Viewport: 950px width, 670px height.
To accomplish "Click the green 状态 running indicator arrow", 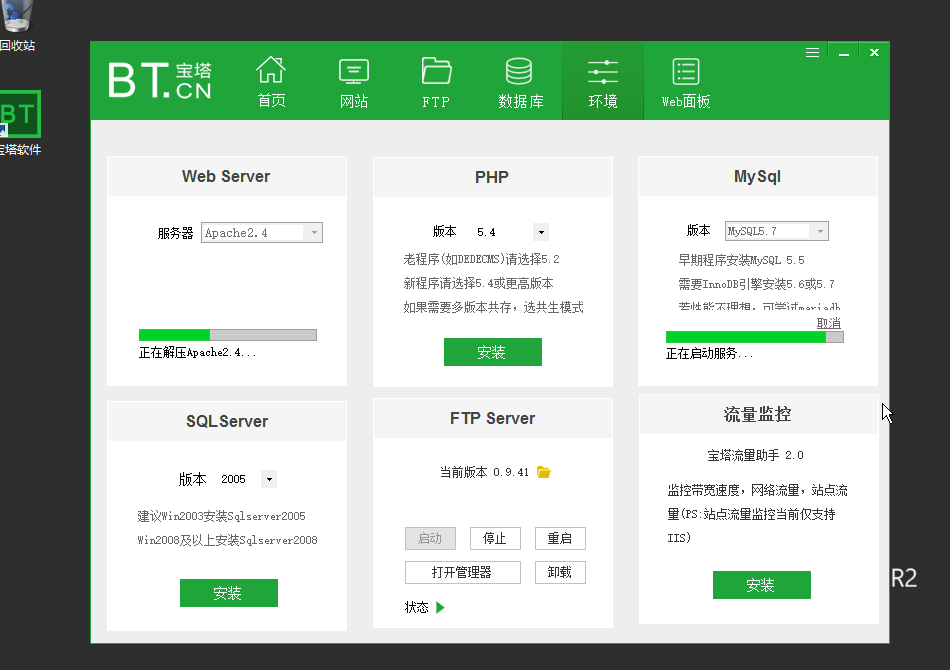I will tap(440, 607).
